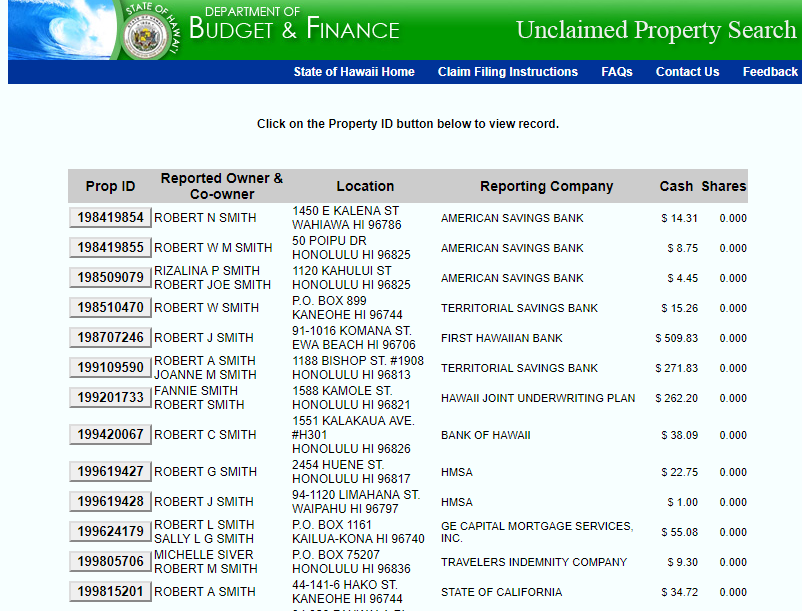Open property record for RIZALINA P SMITH

click(x=110, y=277)
